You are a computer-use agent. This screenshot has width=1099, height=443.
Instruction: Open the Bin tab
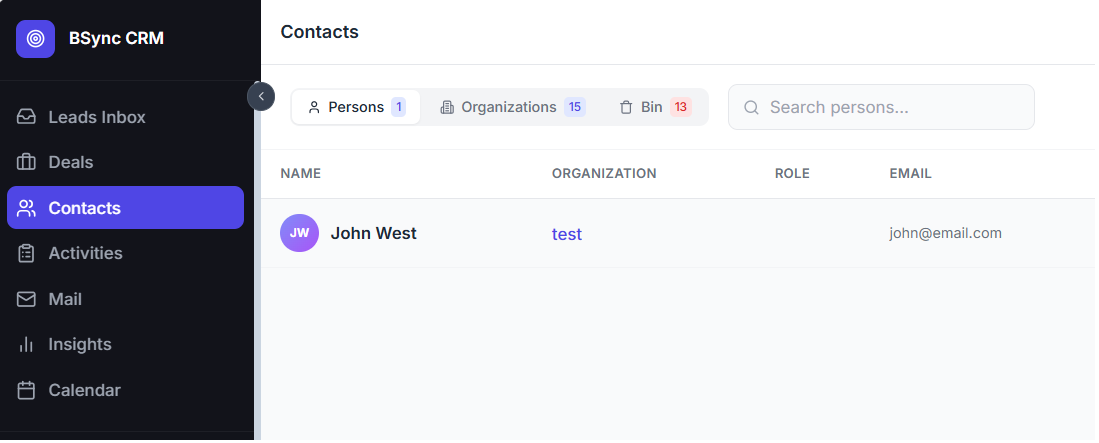coord(655,107)
